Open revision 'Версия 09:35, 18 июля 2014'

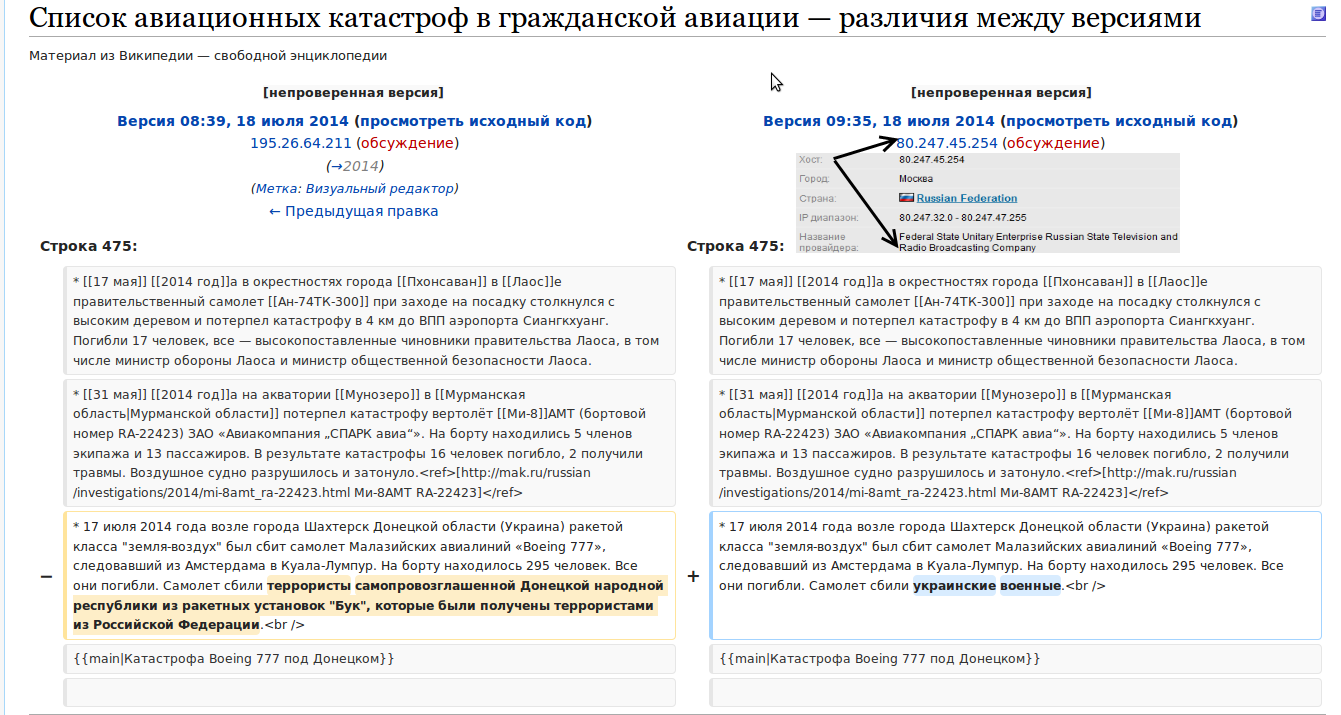coord(879,121)
